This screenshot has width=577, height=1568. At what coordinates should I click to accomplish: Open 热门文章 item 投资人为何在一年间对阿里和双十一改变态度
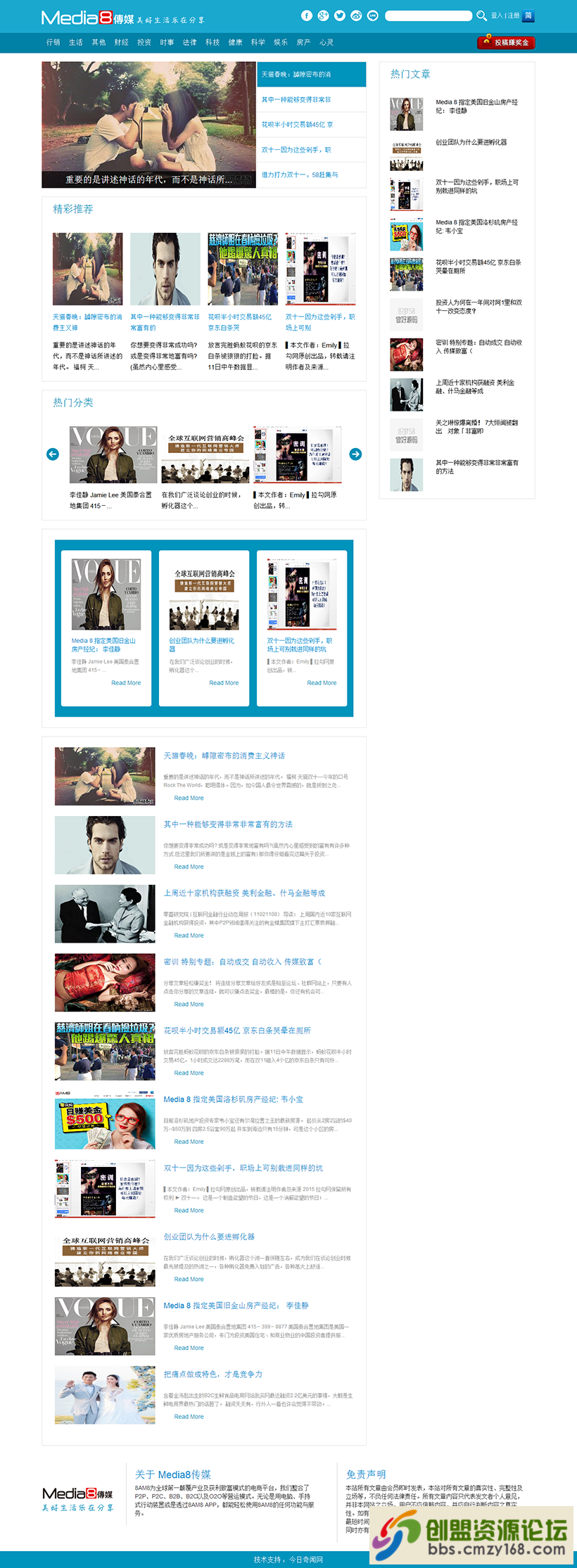[479, 307]
